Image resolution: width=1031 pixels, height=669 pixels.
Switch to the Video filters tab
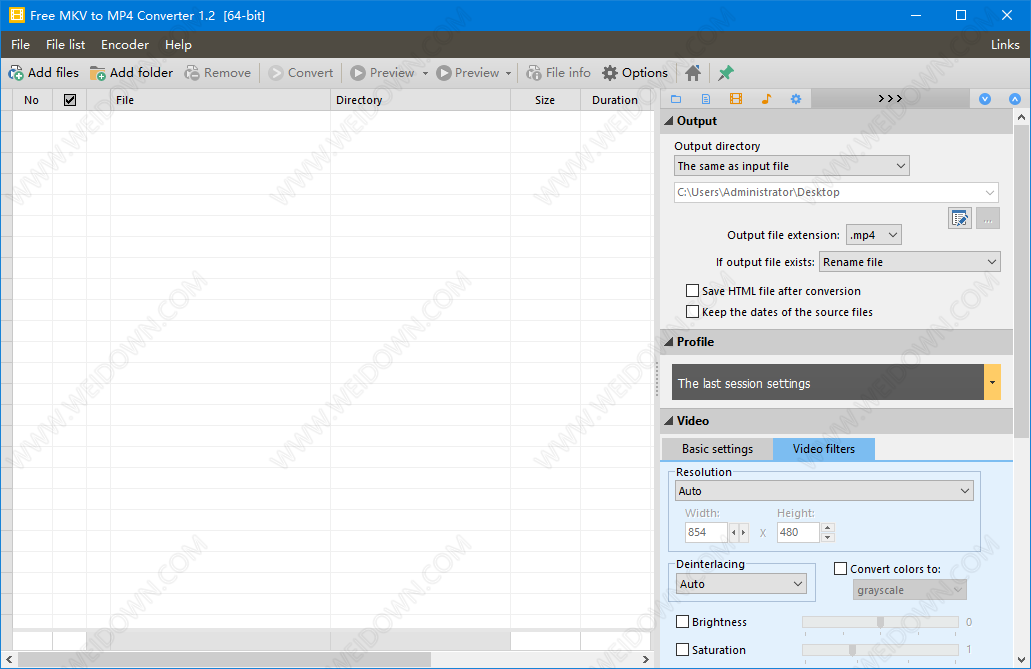click(824, 449)
